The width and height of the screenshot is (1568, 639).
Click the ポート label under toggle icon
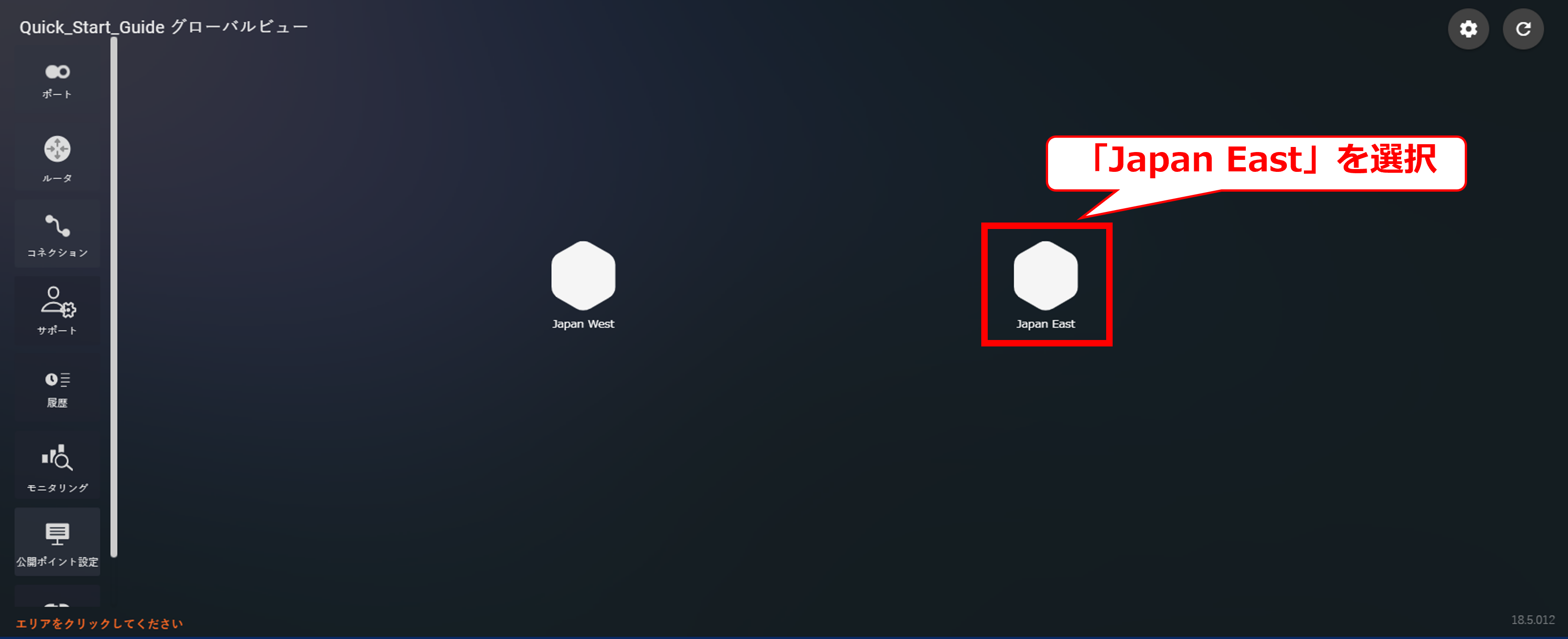[x=57, y=94]
